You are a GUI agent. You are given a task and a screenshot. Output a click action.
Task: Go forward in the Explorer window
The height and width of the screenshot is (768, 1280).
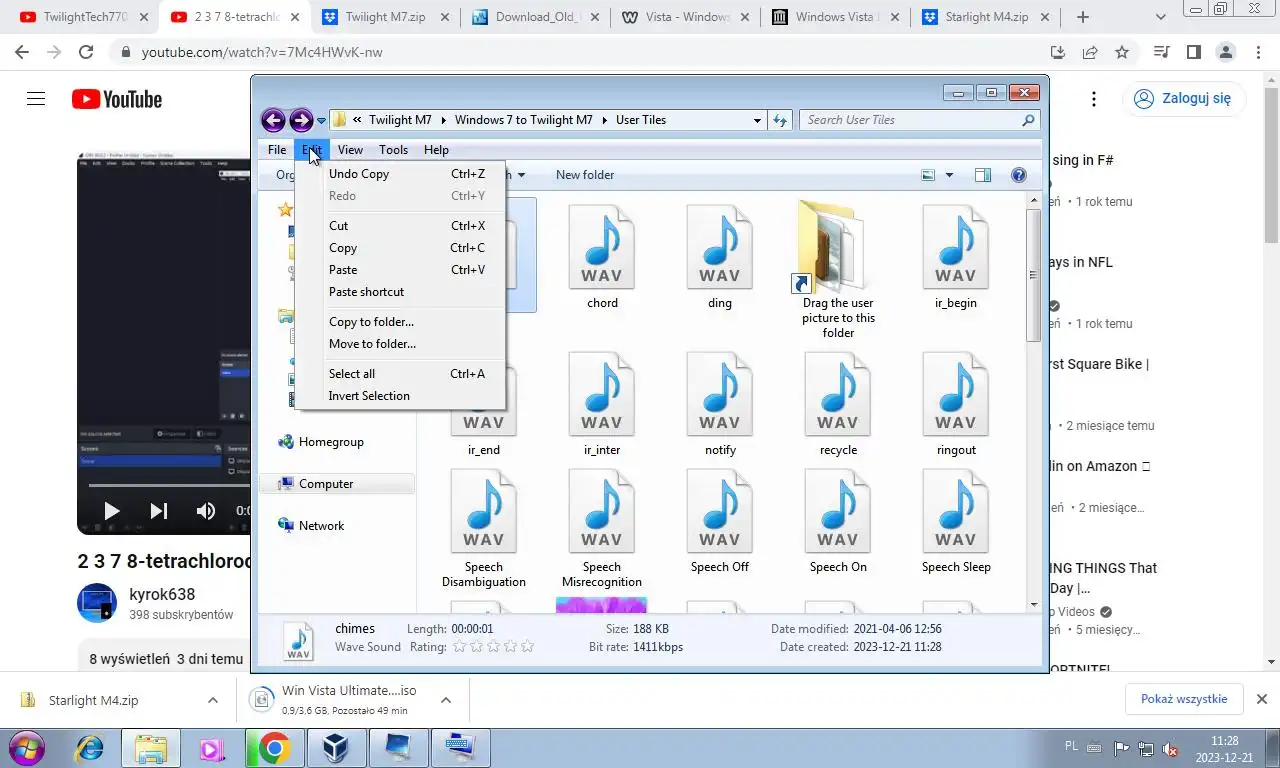301,120
